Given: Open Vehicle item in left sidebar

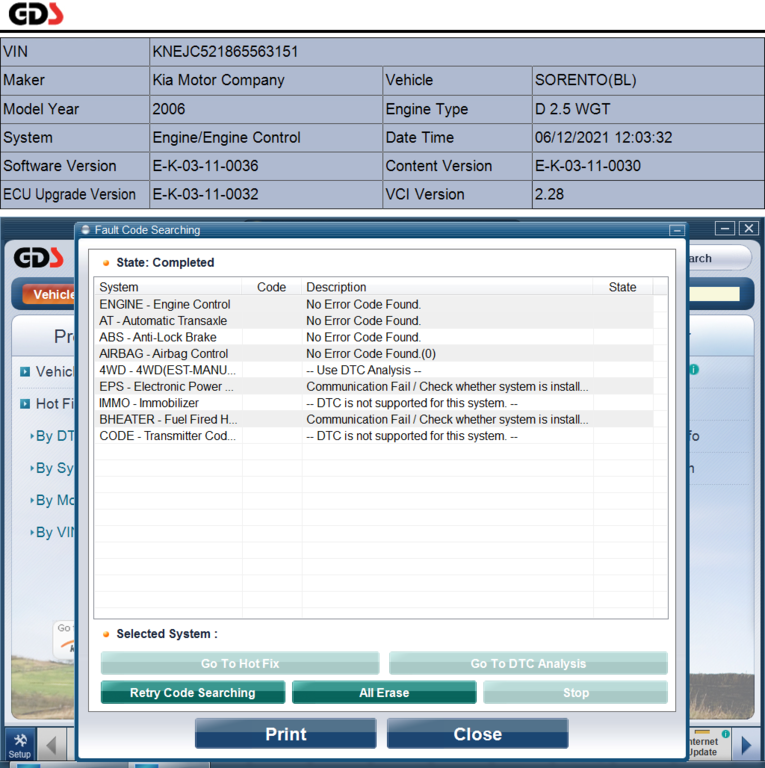Looking at the screenshot, I should point(48,372).
